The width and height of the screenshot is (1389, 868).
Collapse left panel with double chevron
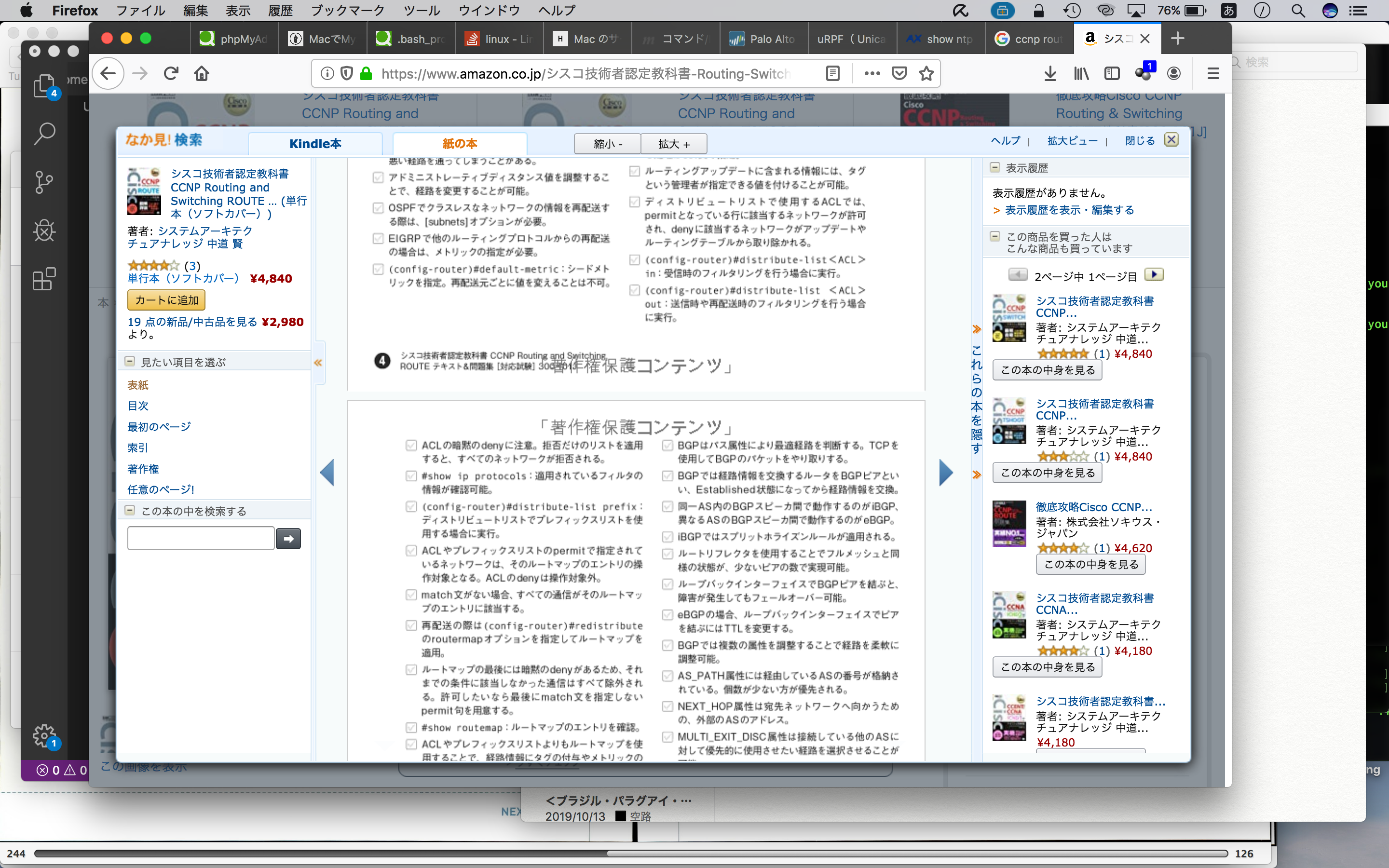318,363
